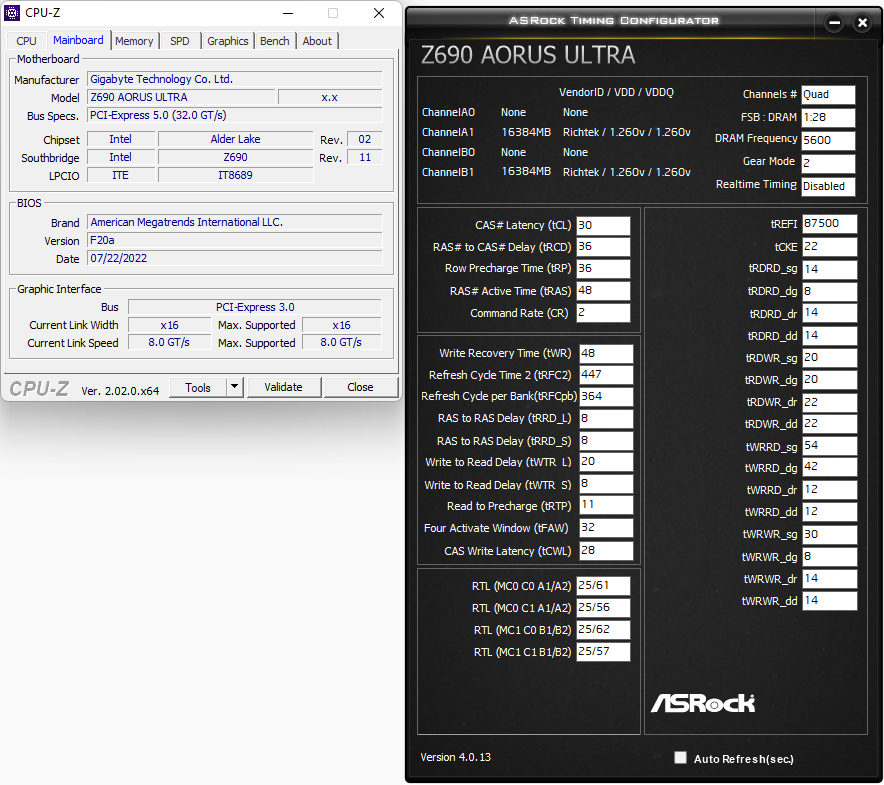This screenshot has height=785, width=884.
Task: Click the RAS# Active Time (tRAS) field
Action: [603, 290]
